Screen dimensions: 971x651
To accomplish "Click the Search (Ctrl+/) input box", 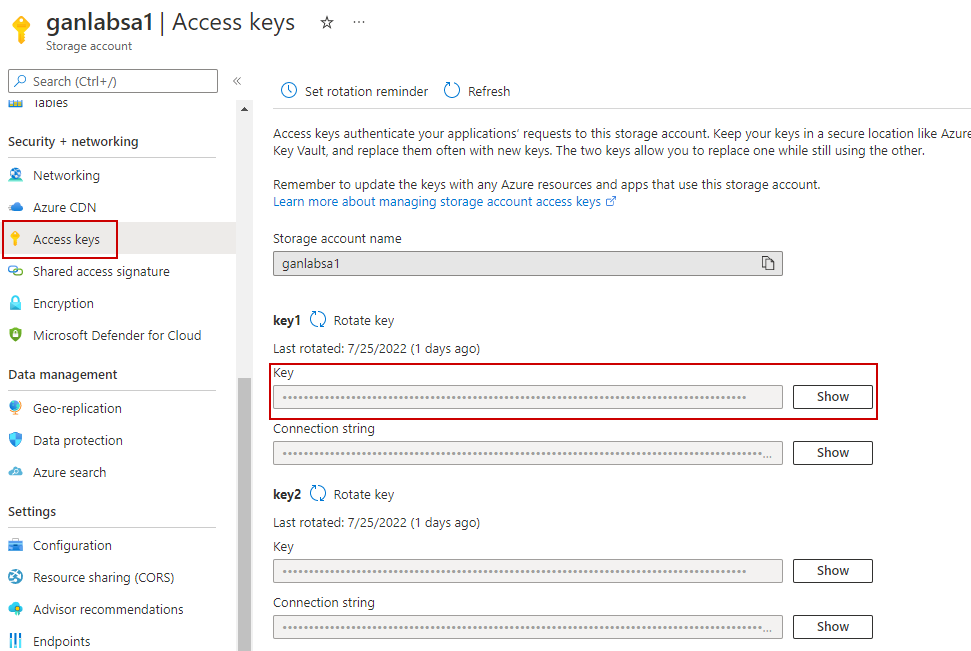I will tap(112, 81).
